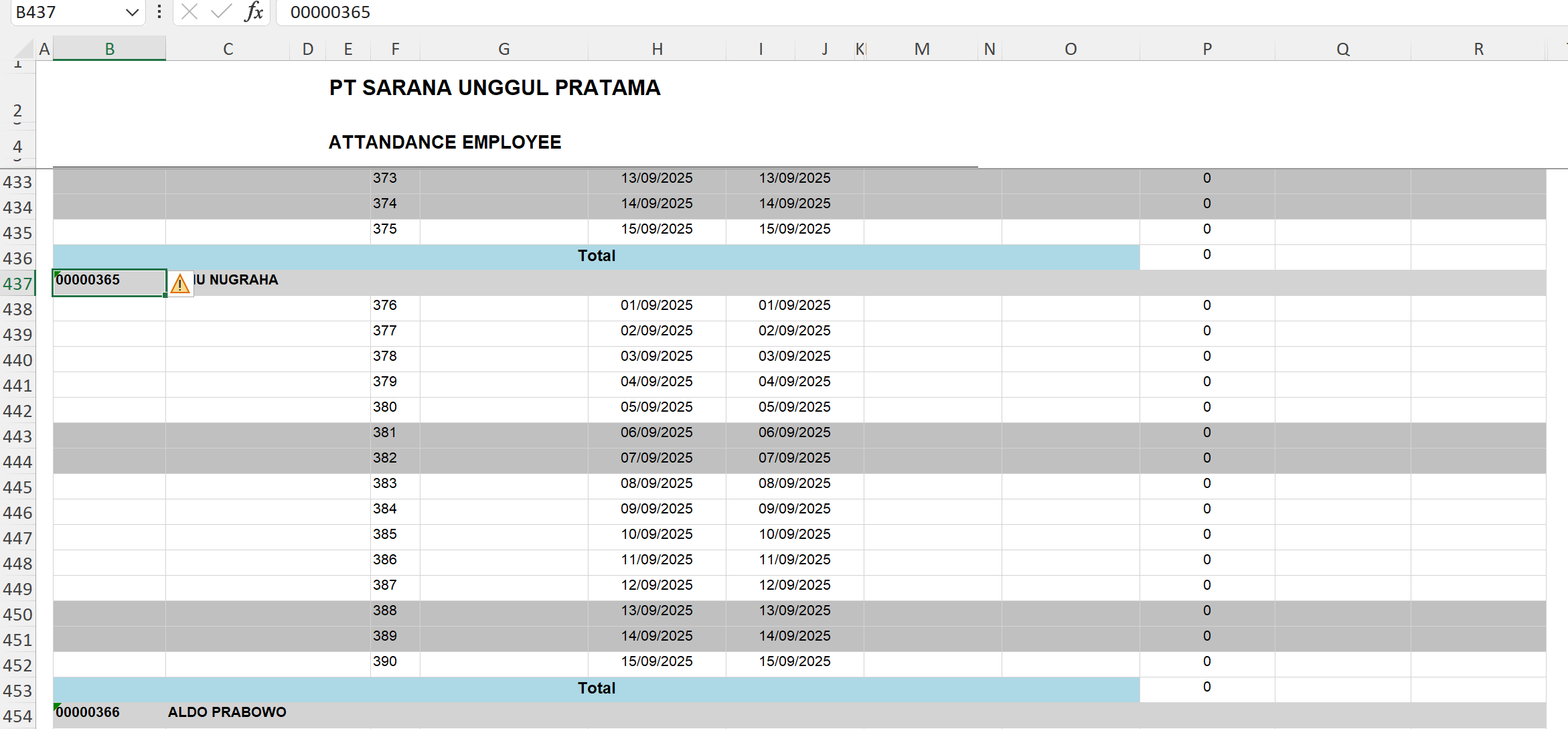Select row 453 header
The image size is (1568, 729).
point(17,691)
